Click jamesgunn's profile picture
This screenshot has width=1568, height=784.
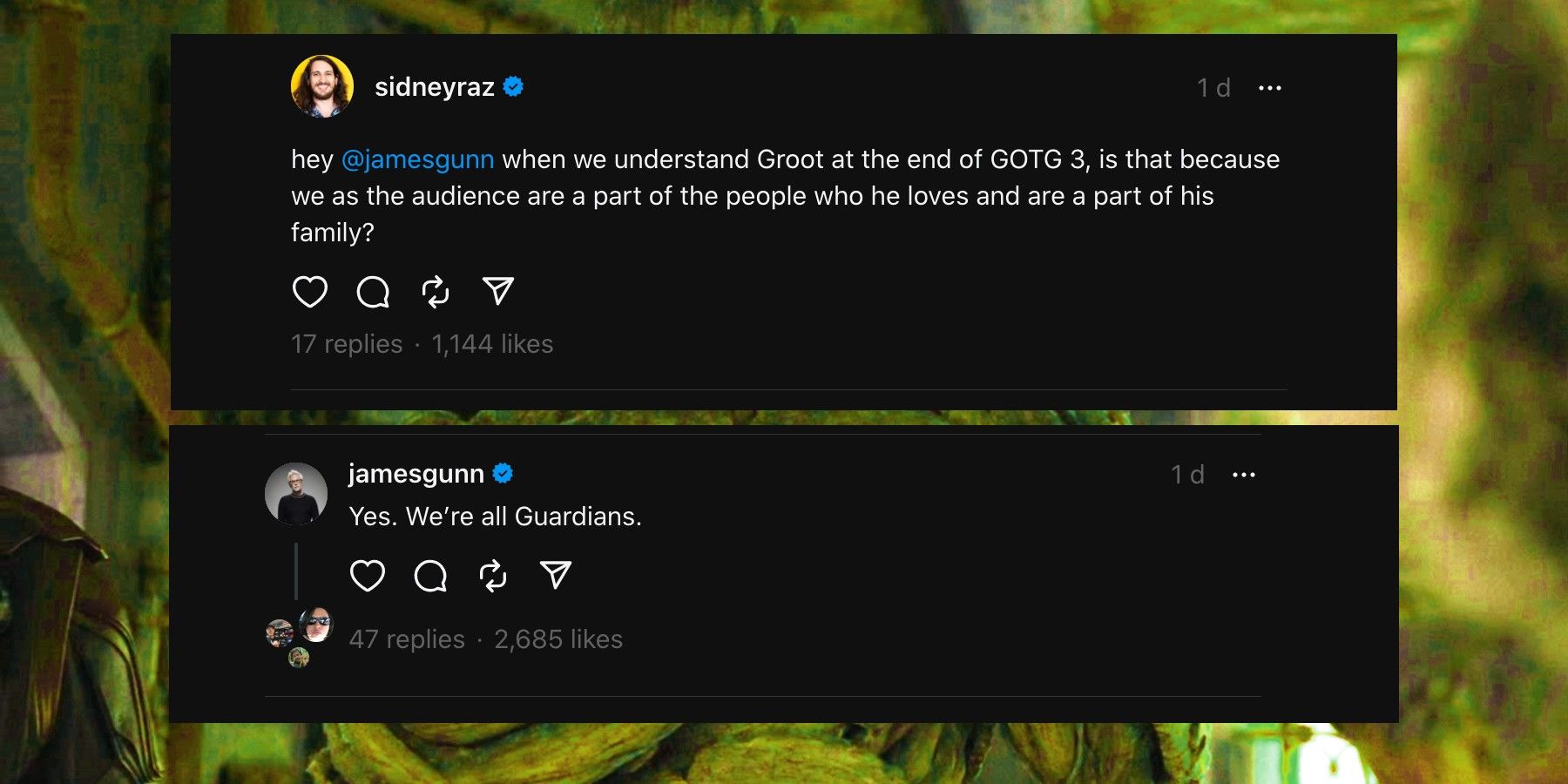[x=296, y=494]
